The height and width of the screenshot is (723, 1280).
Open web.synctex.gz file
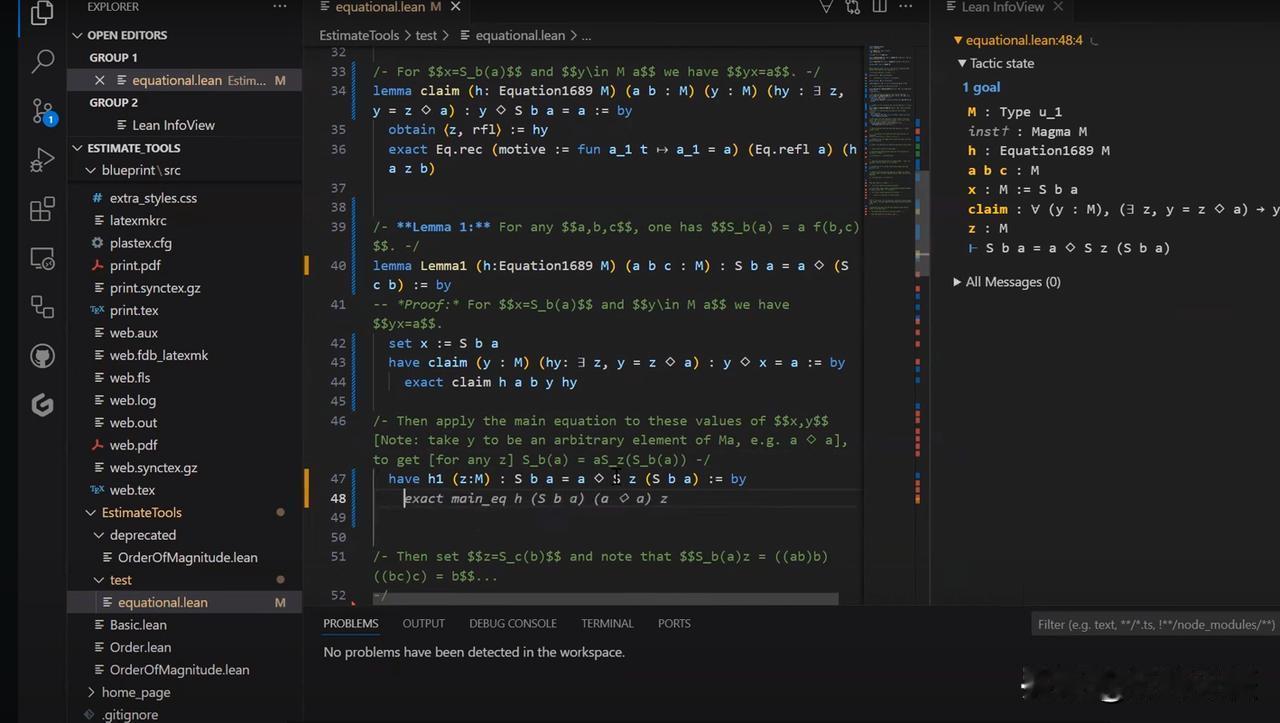(x=153, y=467)
